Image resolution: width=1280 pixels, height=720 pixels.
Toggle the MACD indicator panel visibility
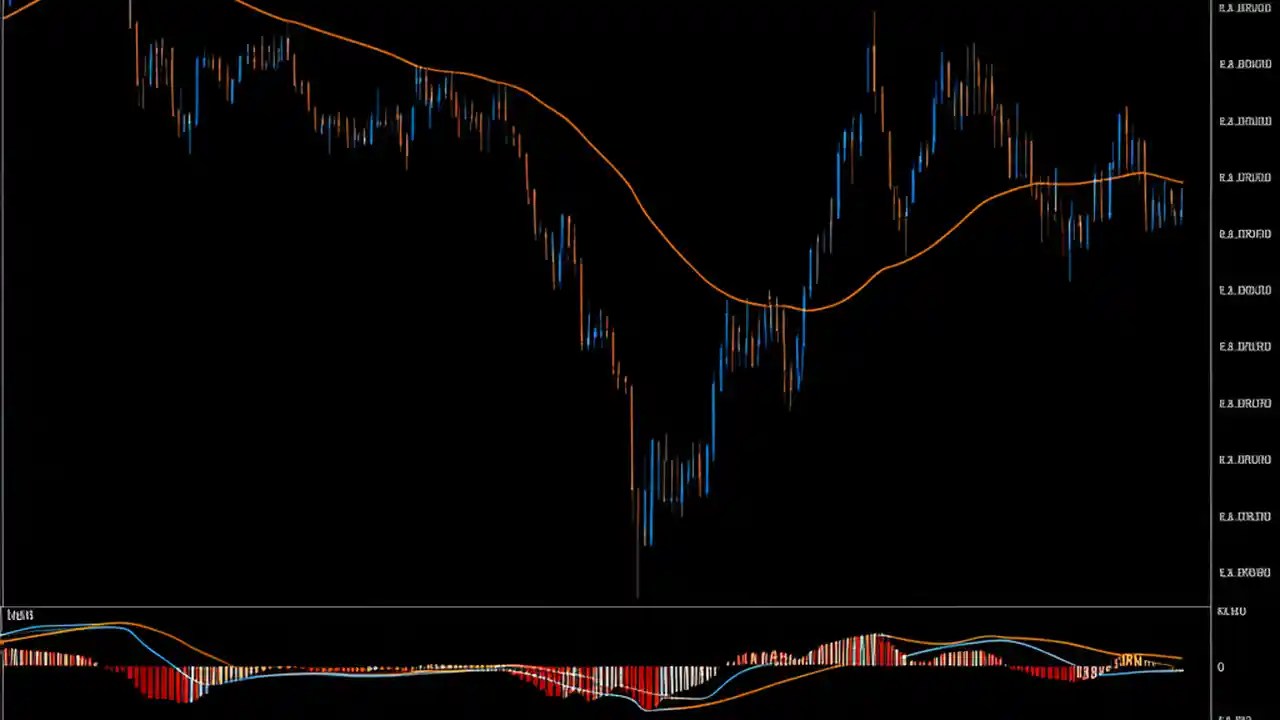18,615
